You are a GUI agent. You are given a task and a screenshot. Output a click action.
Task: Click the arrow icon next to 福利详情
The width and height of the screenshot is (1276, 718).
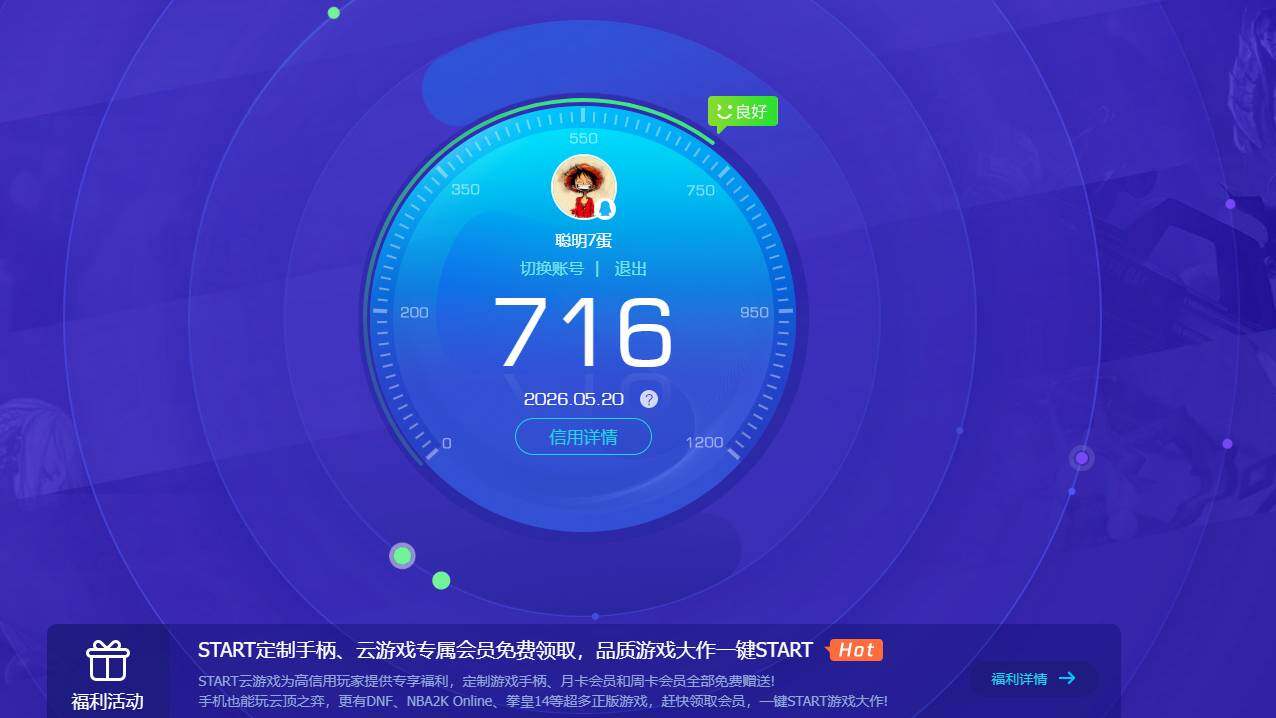1067,678
